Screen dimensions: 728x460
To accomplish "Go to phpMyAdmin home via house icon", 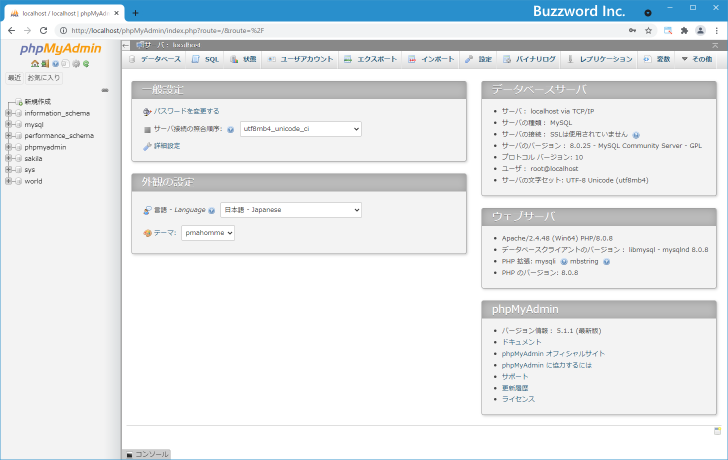I will [35, 64].
